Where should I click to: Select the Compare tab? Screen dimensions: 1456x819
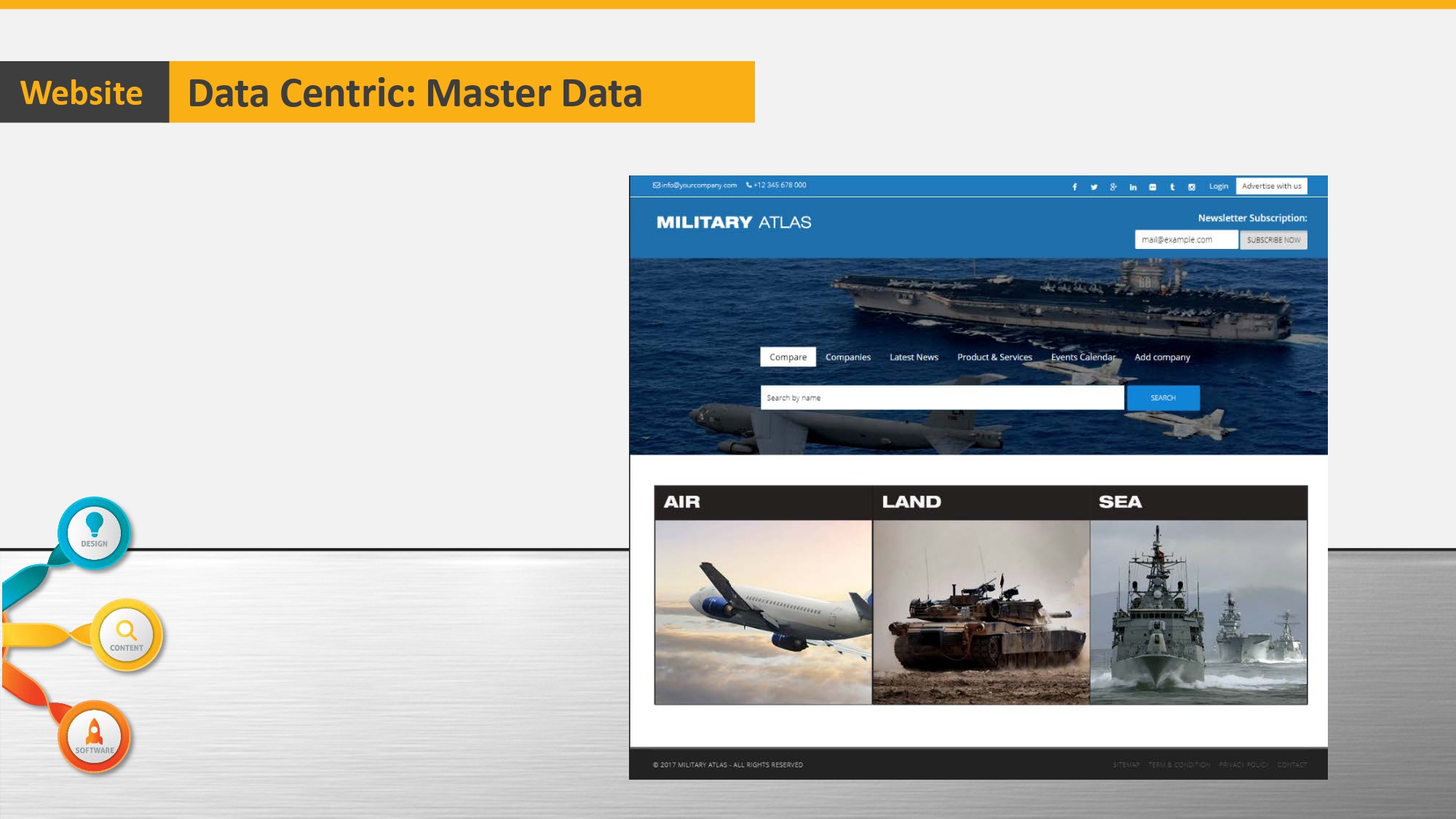point(788,357)
